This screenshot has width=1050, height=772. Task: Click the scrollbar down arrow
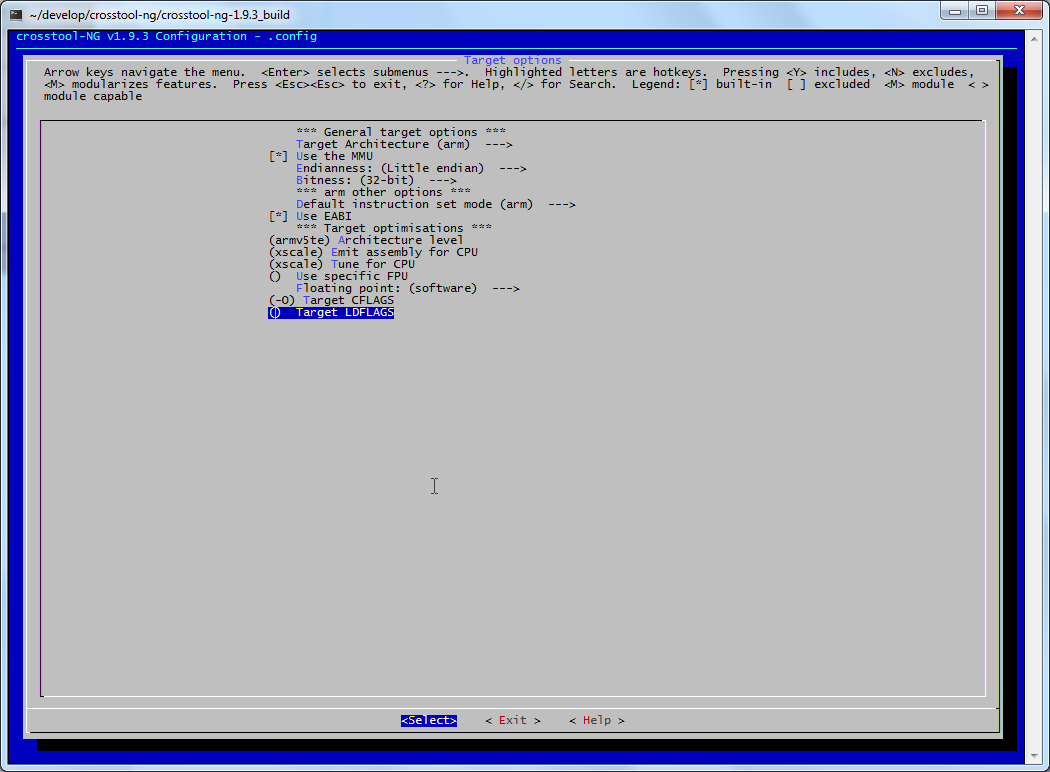1035,756
